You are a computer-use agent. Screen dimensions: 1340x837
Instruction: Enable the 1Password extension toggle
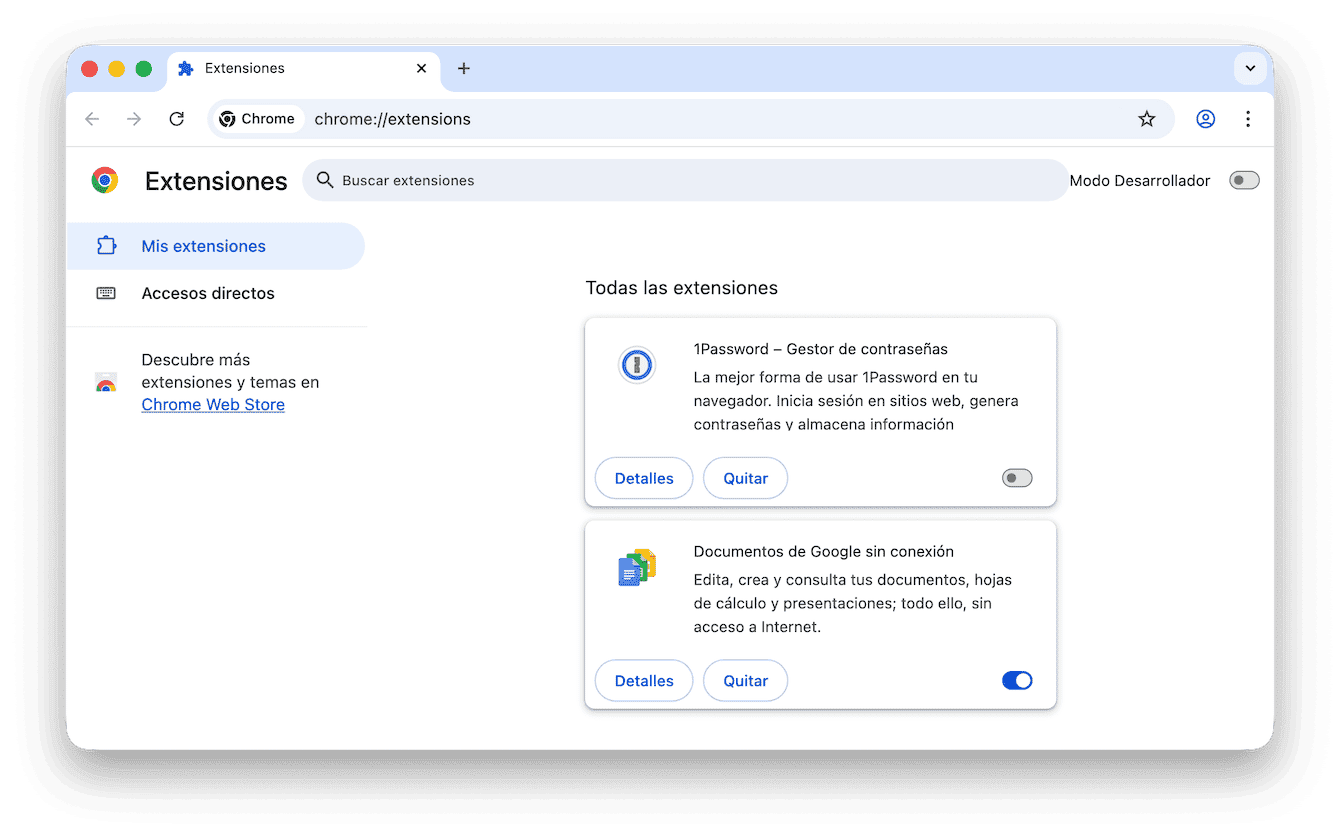1017,479
